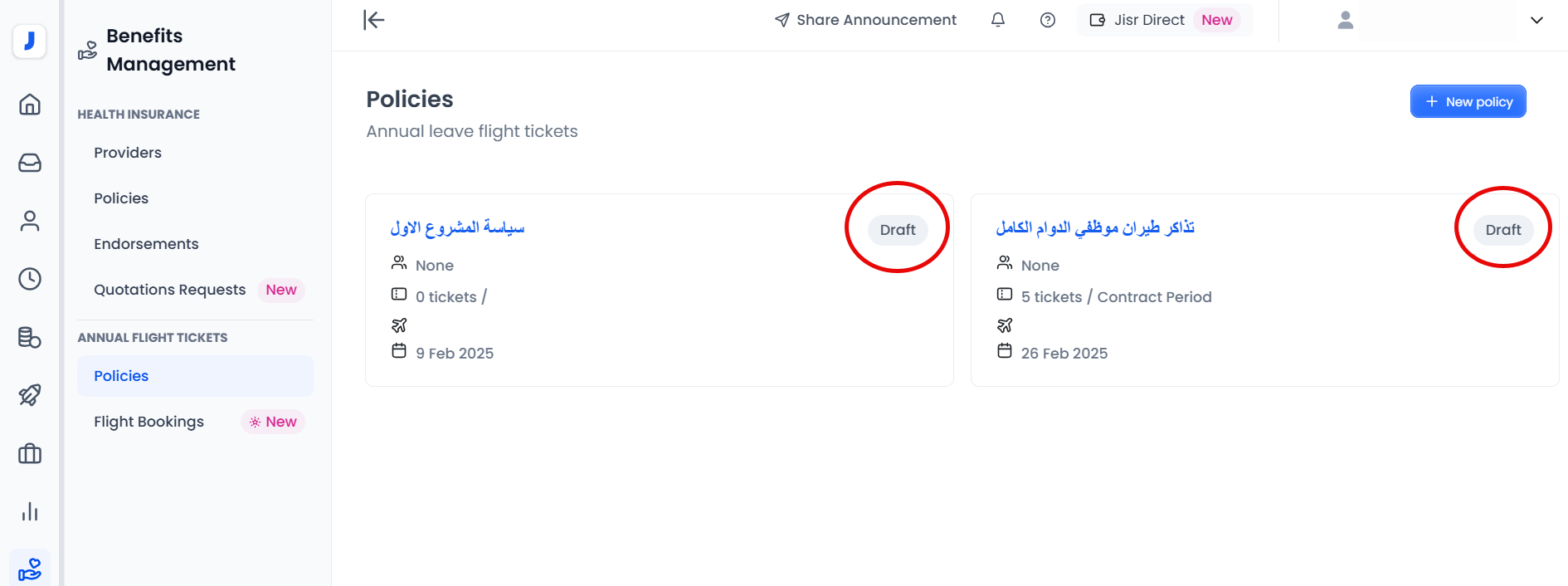Click the New policy button
The width and height of the screenshot is (1568, 586).
(1468, 100)
